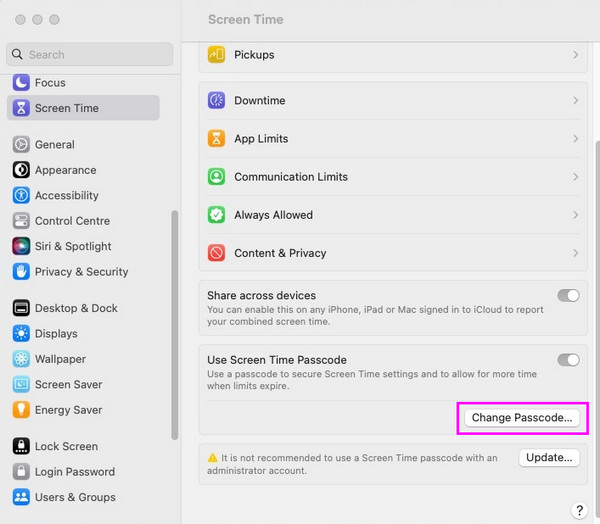Toggle Use Screen Time Passcode switch
Viewport: 600px width, 524px height.
click(568, 360)
